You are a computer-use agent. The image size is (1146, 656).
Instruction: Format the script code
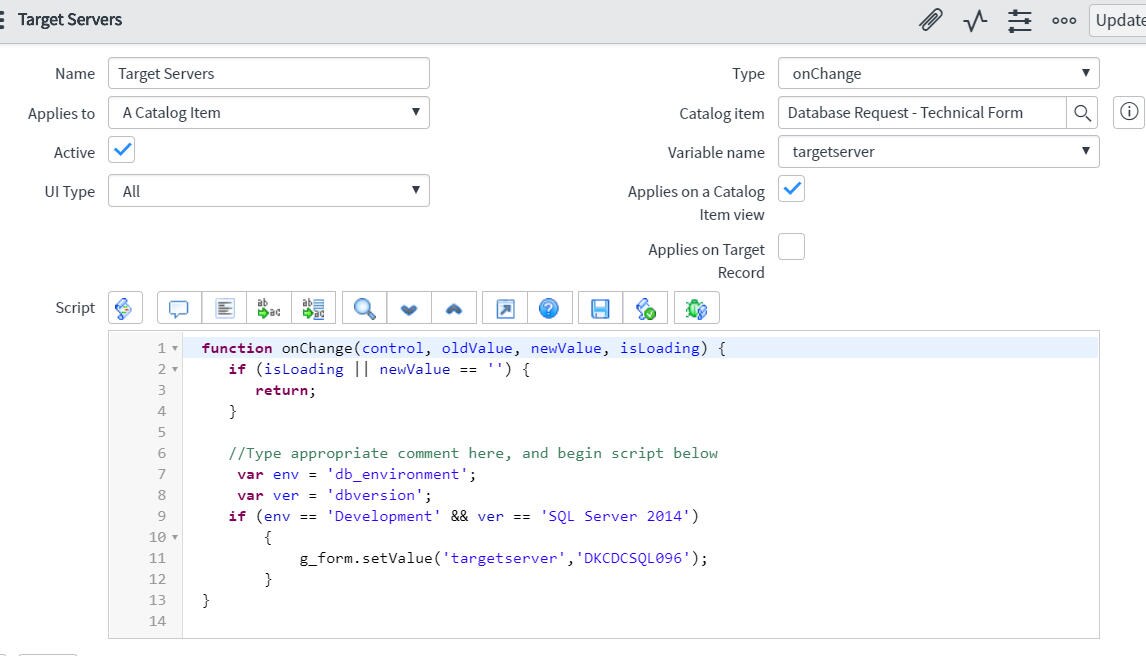pyautogui.click(x=223, y=307)
